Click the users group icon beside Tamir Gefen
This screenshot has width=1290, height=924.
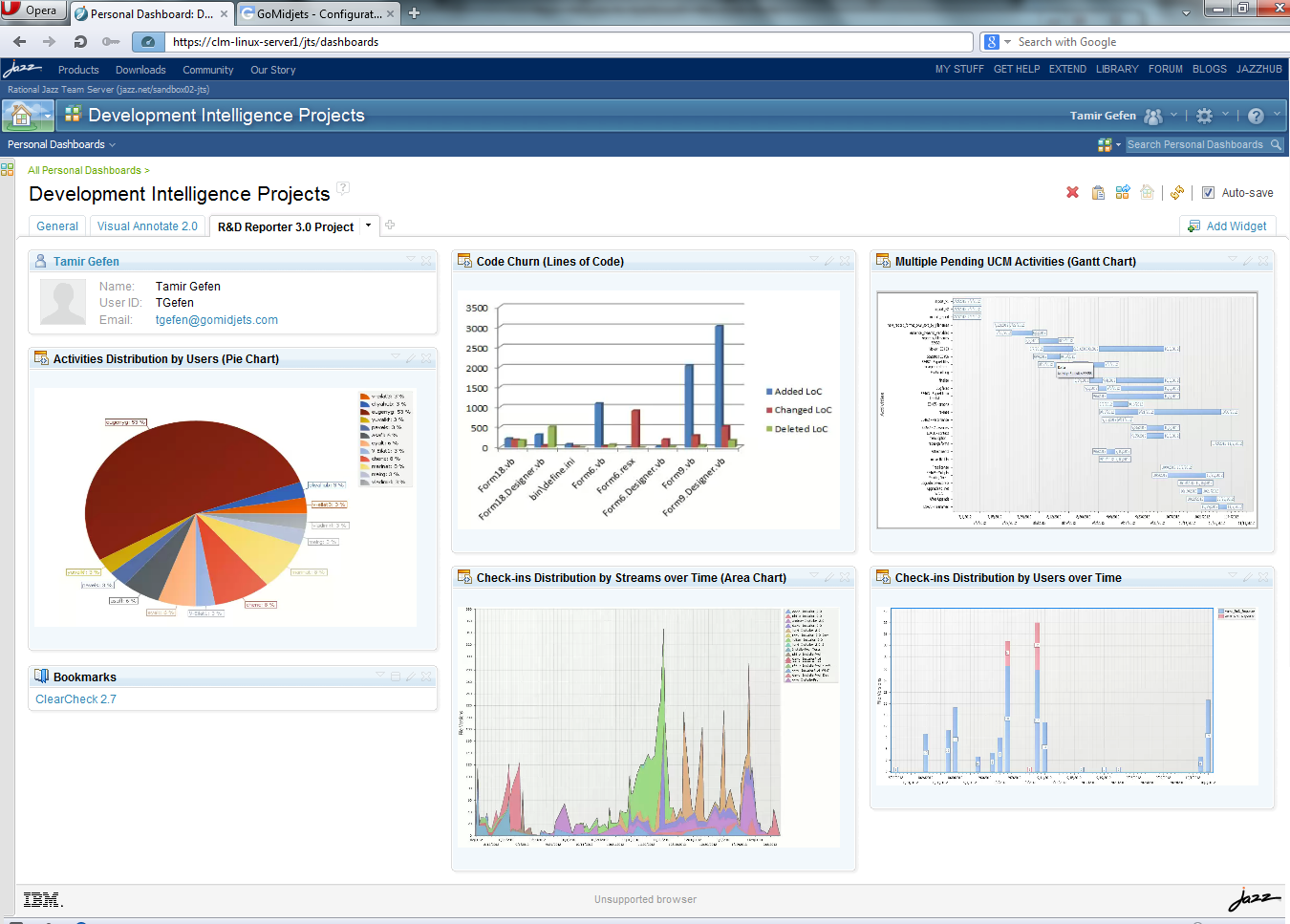tap(1153, 116)
